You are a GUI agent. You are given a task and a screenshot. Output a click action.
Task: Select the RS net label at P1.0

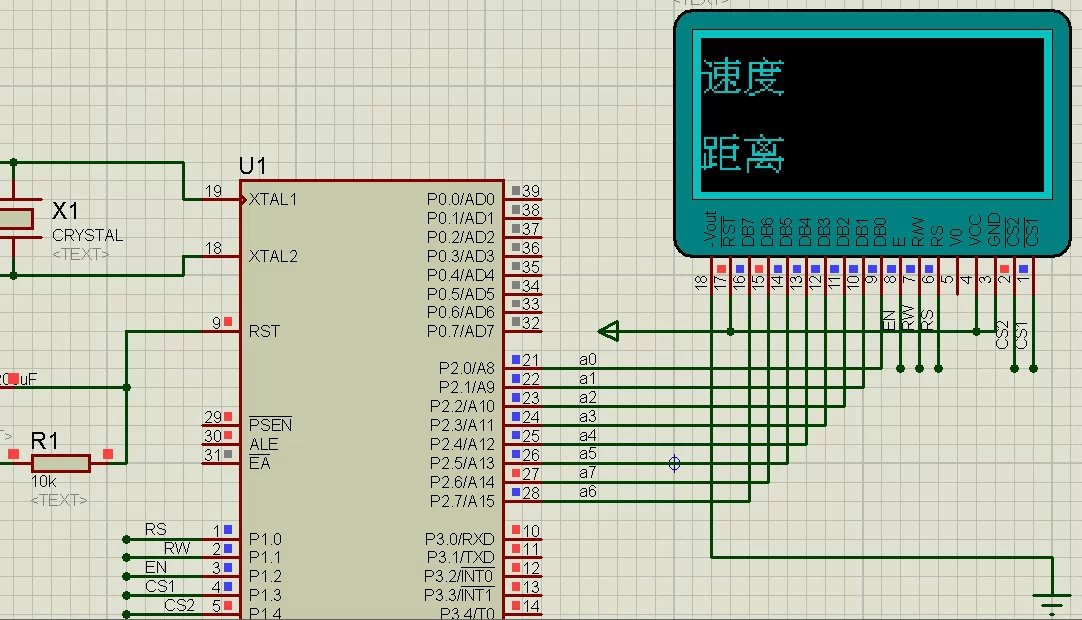pos(155,529)
